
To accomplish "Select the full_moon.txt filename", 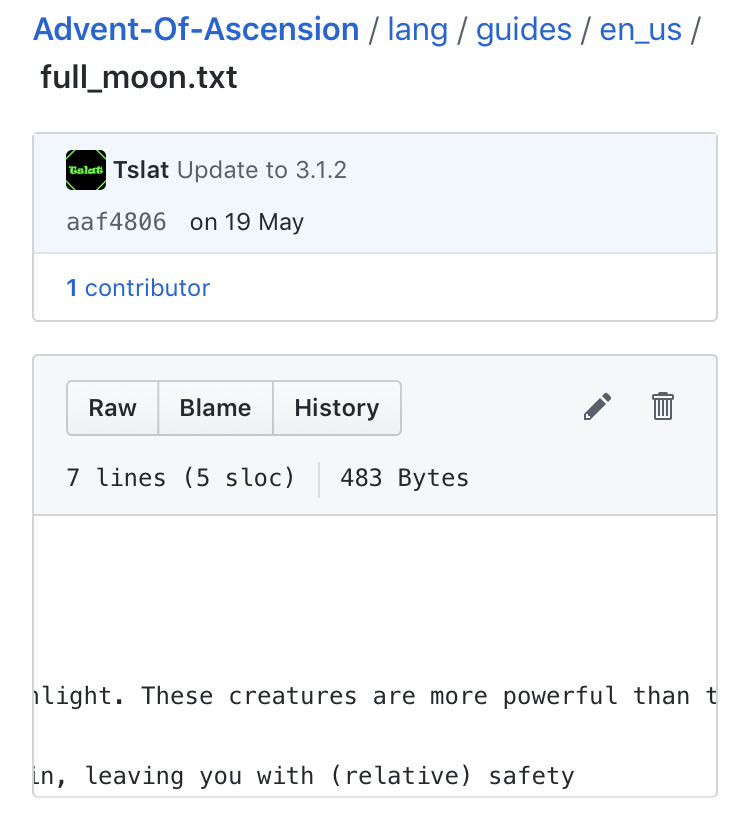I will (138, 77).
